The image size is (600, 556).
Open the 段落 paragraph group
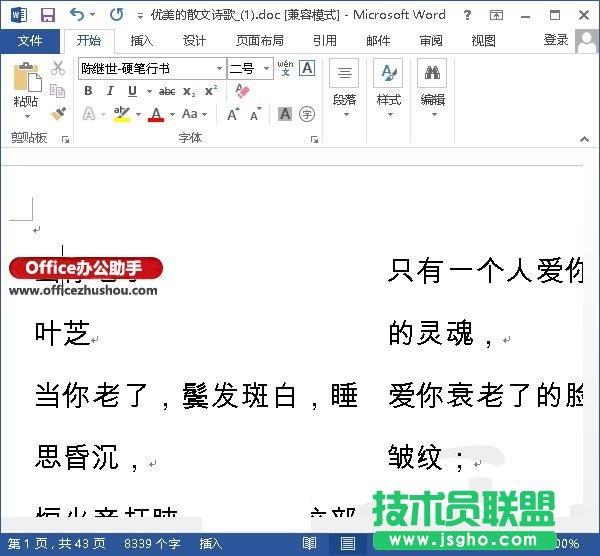click(344, 88)
